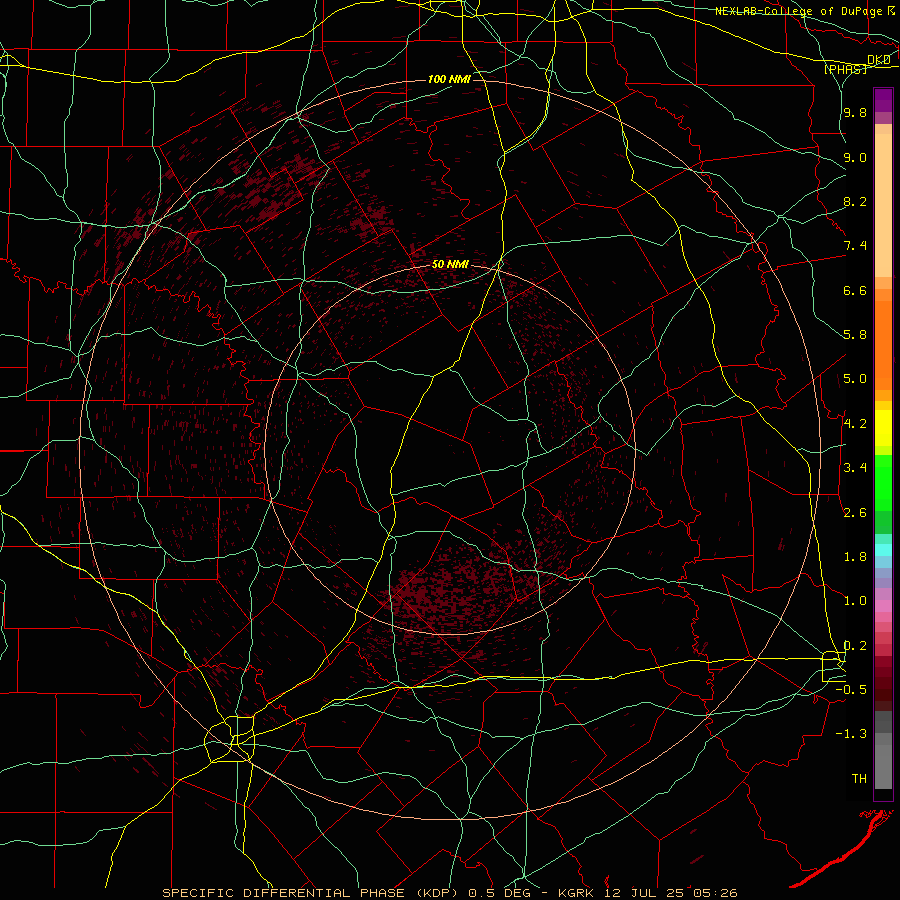Screen dimensions: 900x900
Task: Click the 1.0 value on color scale
Action: (855, 601)
